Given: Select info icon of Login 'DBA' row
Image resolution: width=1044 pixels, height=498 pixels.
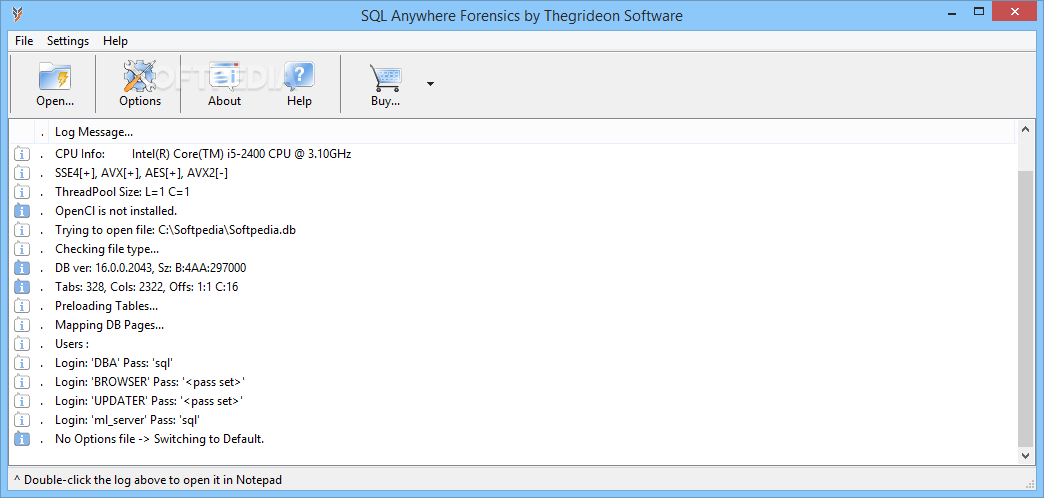Looking at the screenshot, I should click(22, 364).
